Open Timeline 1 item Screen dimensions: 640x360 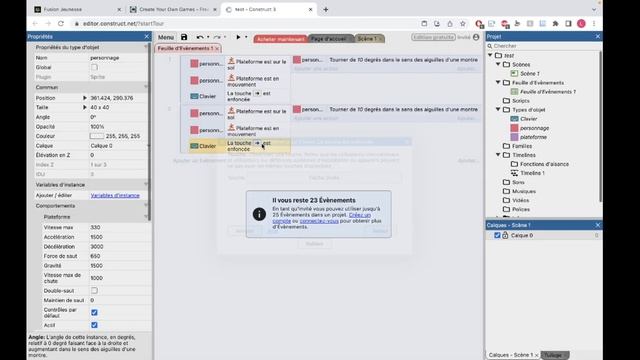(532, 173)
